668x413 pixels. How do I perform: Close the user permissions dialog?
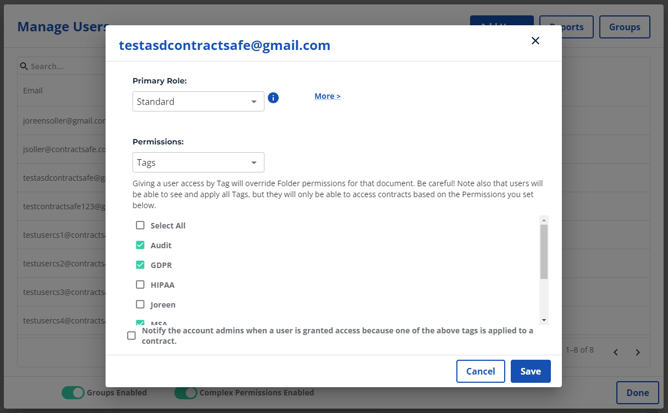[x=535, y=40]
